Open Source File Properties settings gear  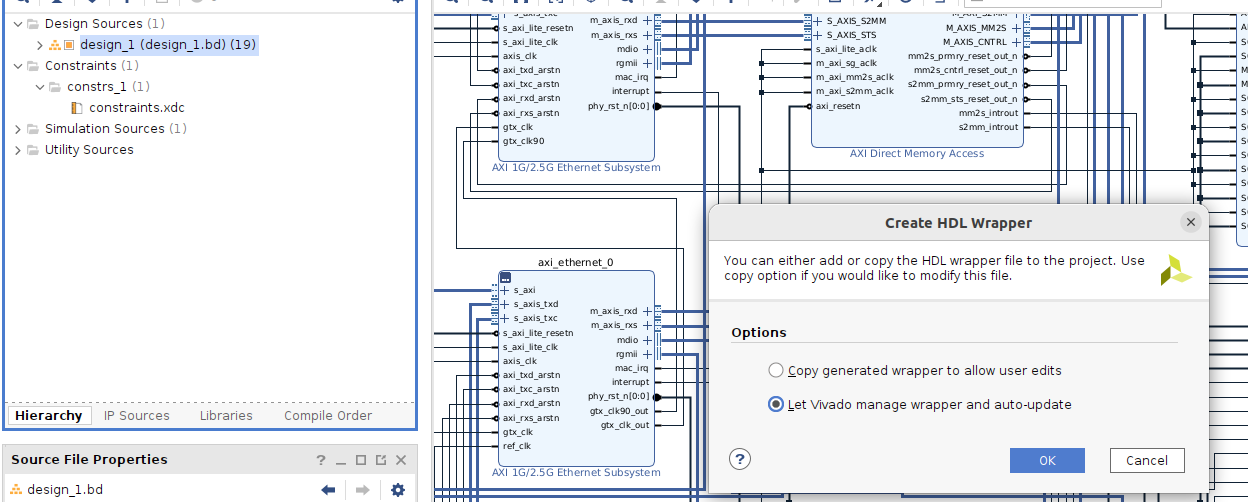click(x=398, y=490)
